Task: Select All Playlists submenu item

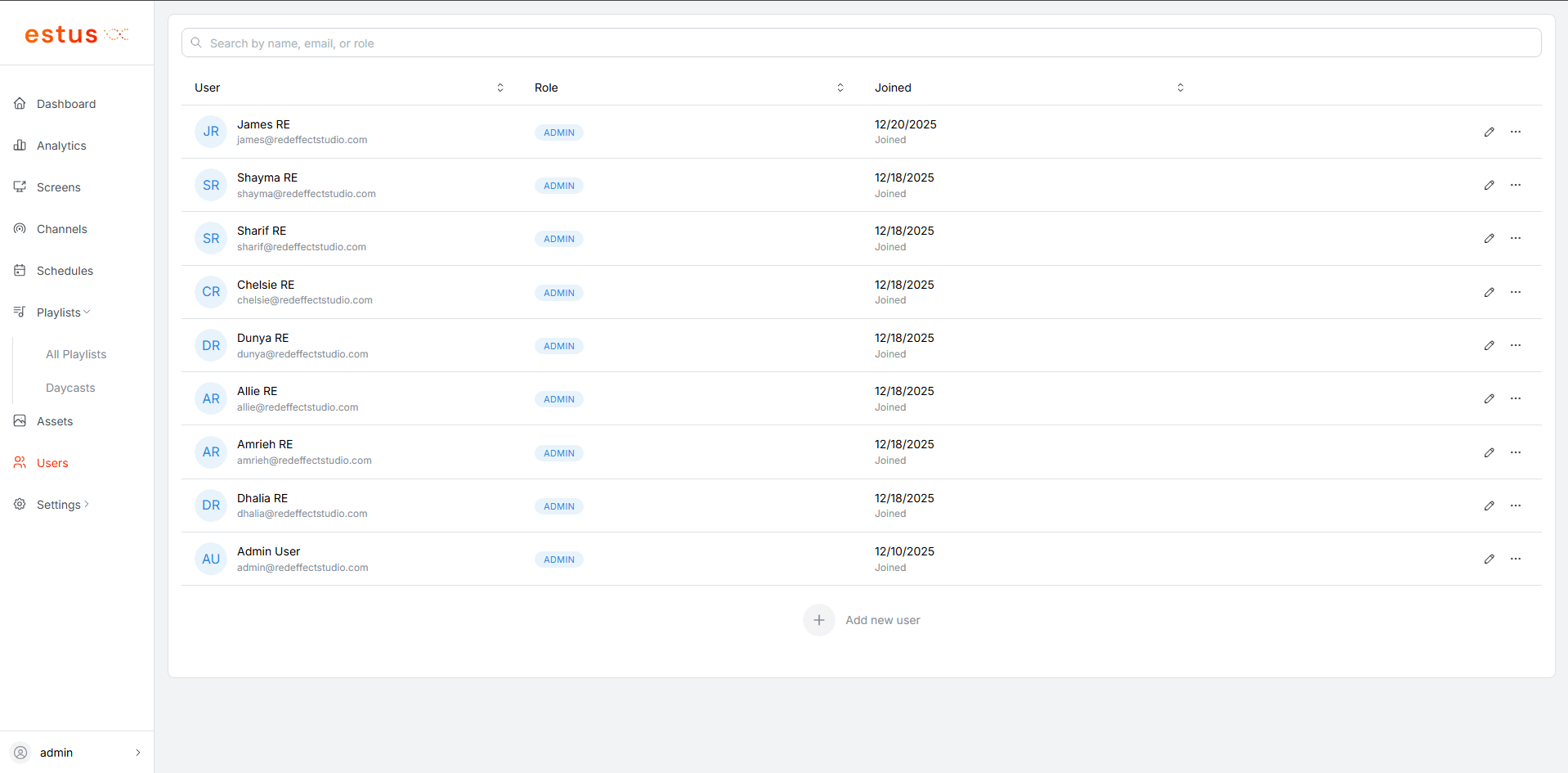Action: pos(76,354)
